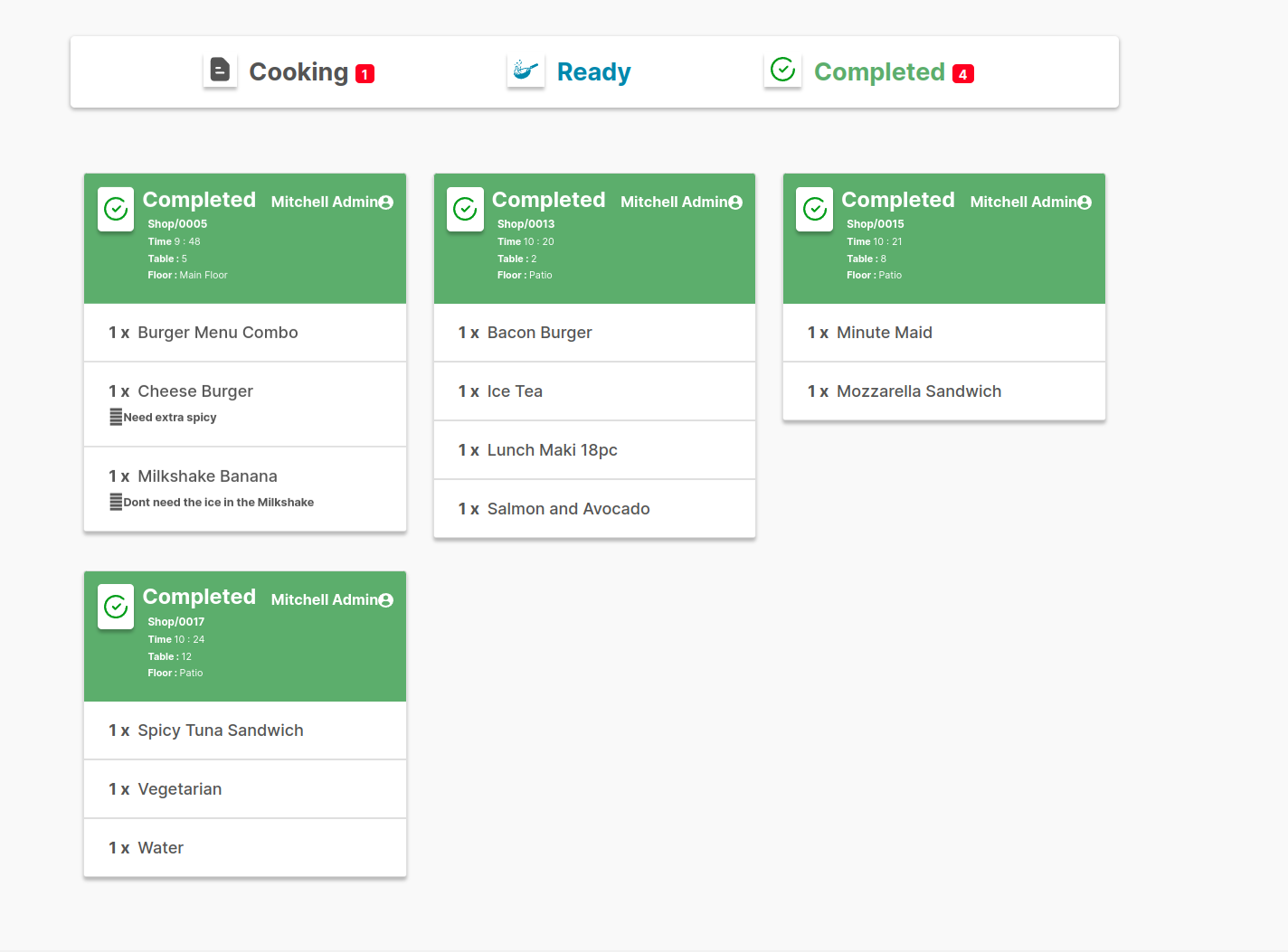Select the Lunch Maki 18pc line
The width and height of the screenshot is (1288, 952).
pos(594,450)
